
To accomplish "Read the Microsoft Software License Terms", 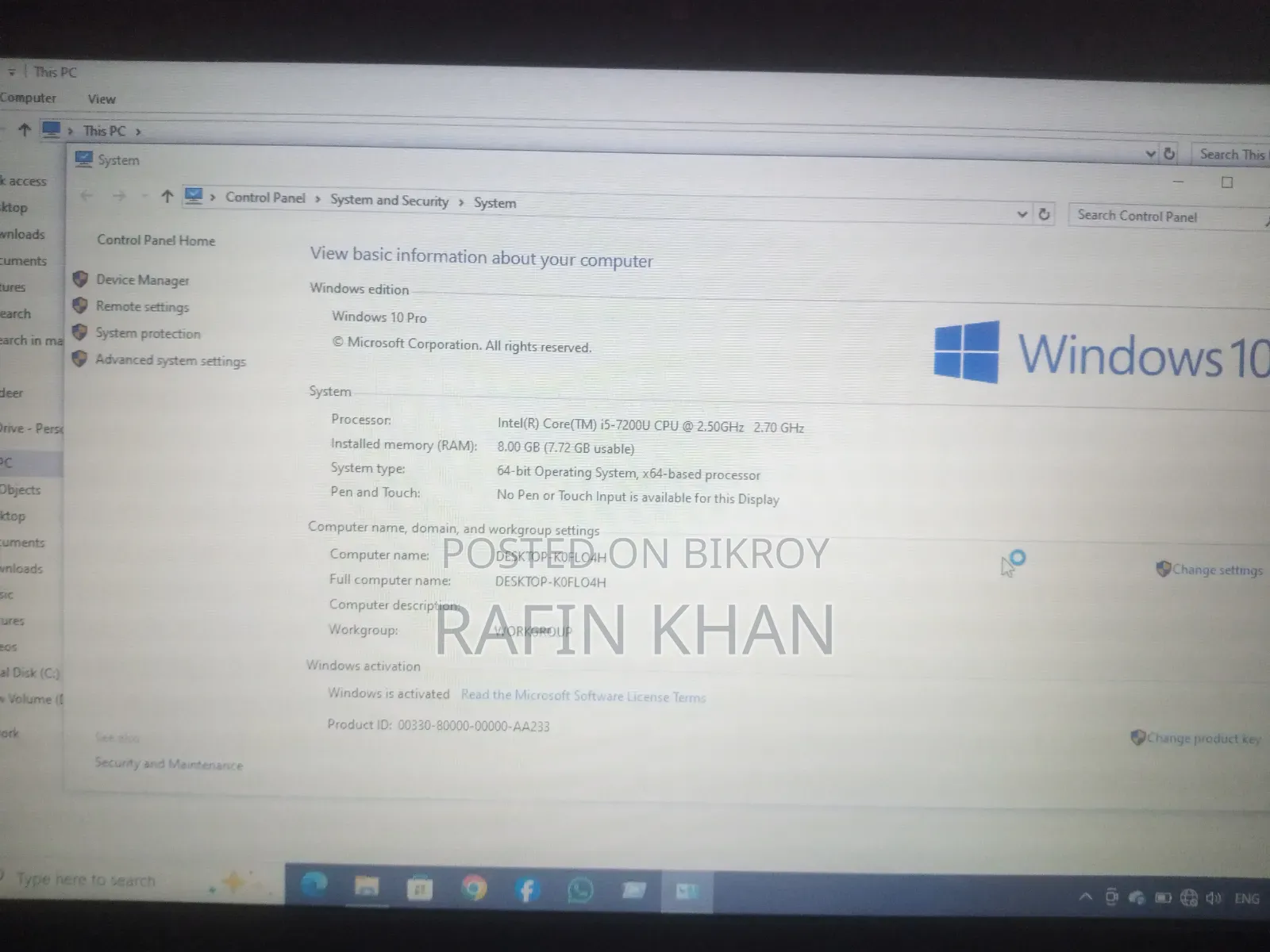I will pyautogui.click(x=583, y=696).
